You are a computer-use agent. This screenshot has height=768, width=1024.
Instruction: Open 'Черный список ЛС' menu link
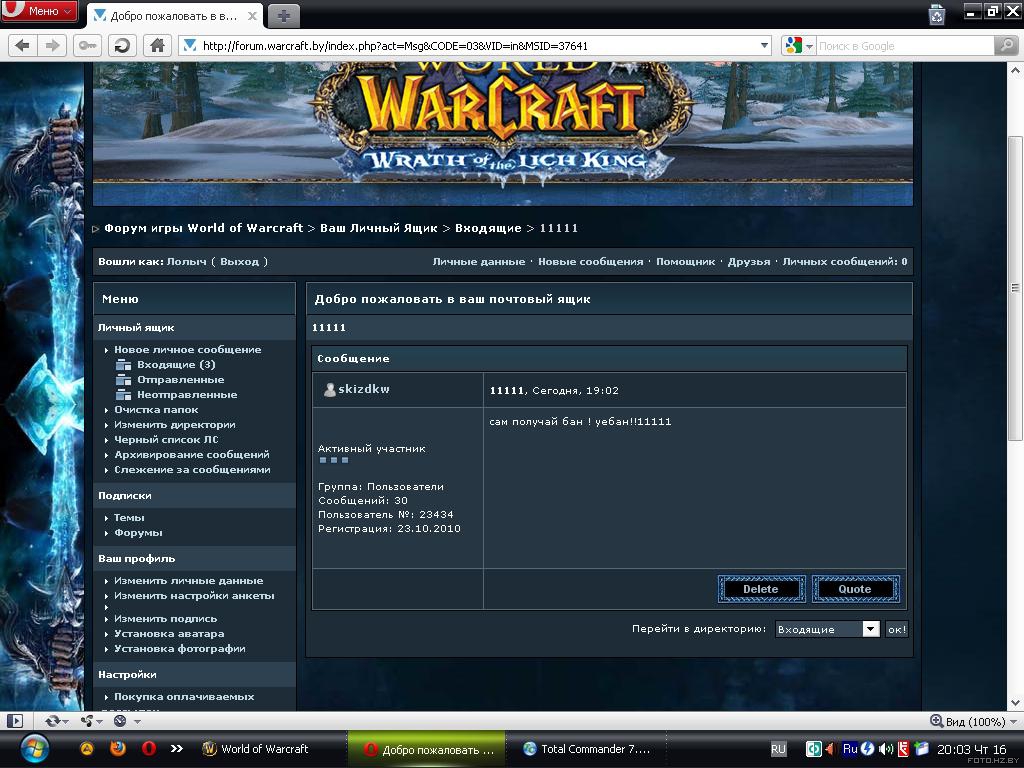pyautogui.click(x=167, y=440)
